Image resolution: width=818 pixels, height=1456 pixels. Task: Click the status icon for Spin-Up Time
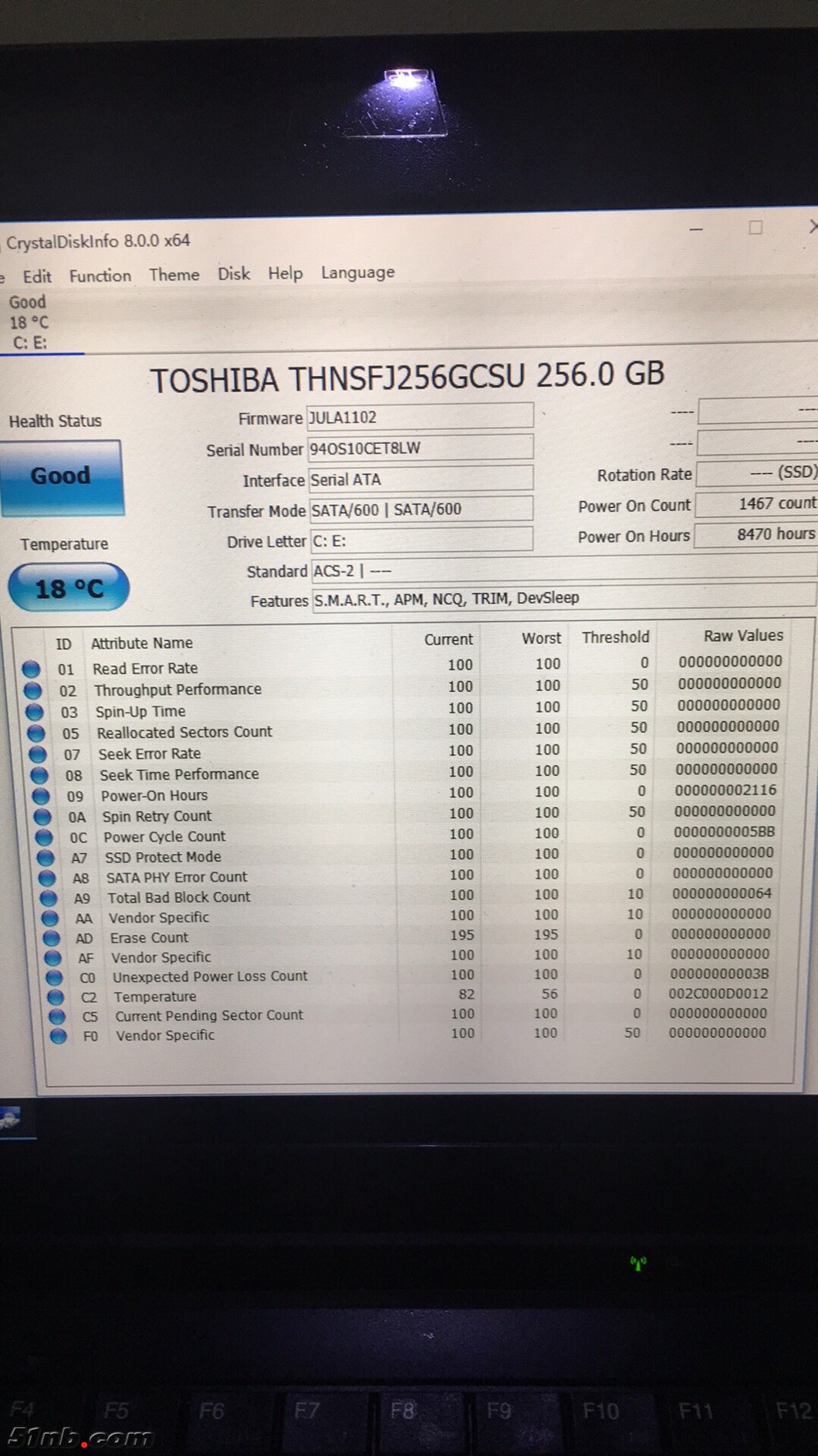pos(34,712)
